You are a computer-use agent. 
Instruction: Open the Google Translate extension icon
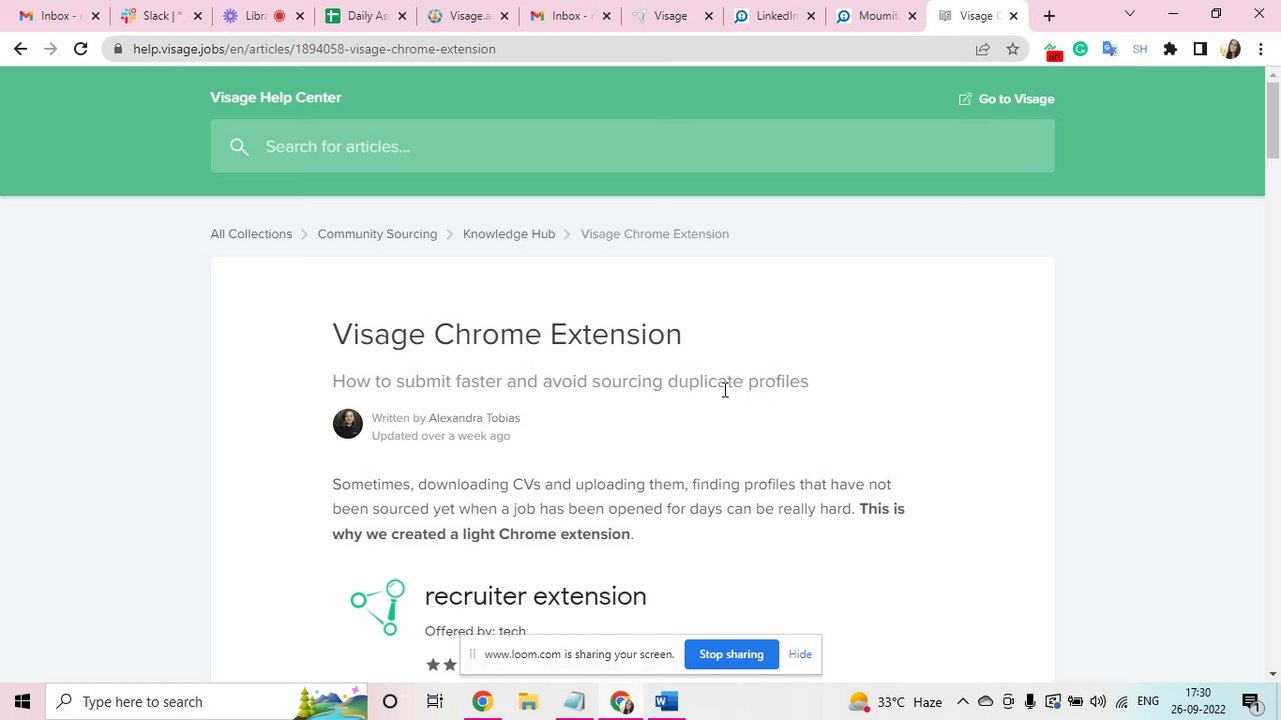pyautogui.click(x=1110, y=48)
